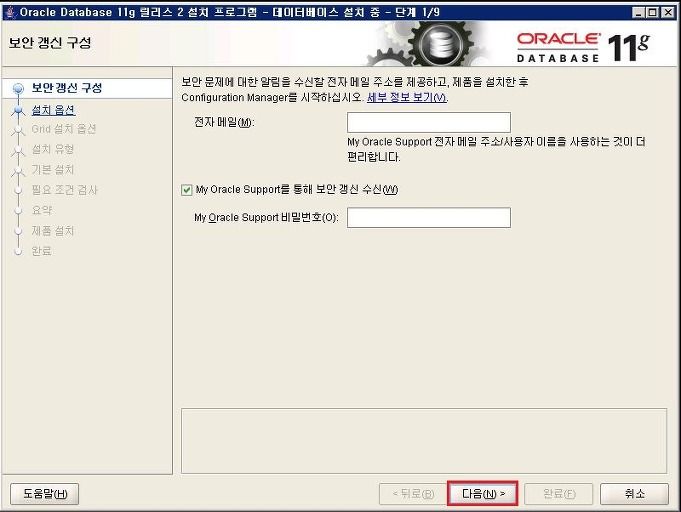Click the database gear graphic in header
Viewport: 681px width, 512px height.
[440, 44]
